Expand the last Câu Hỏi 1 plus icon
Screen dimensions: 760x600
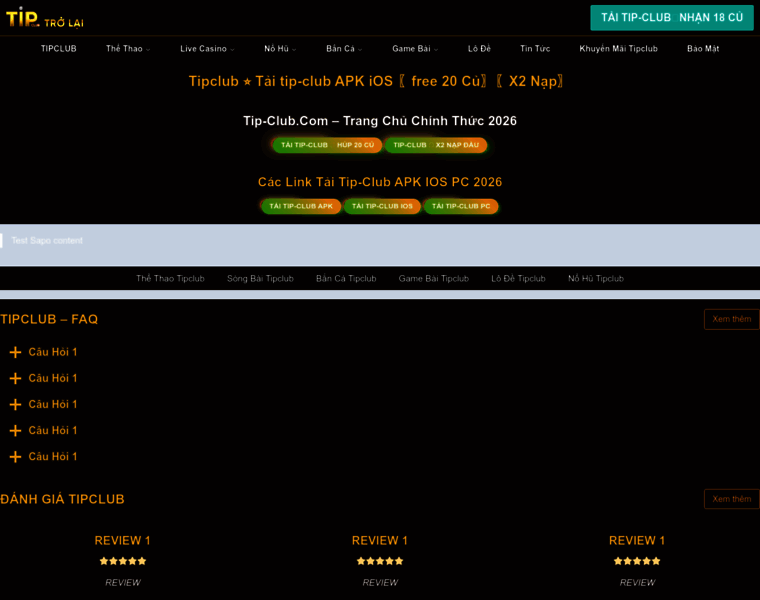pyautogui.click(x=15, y=457)
